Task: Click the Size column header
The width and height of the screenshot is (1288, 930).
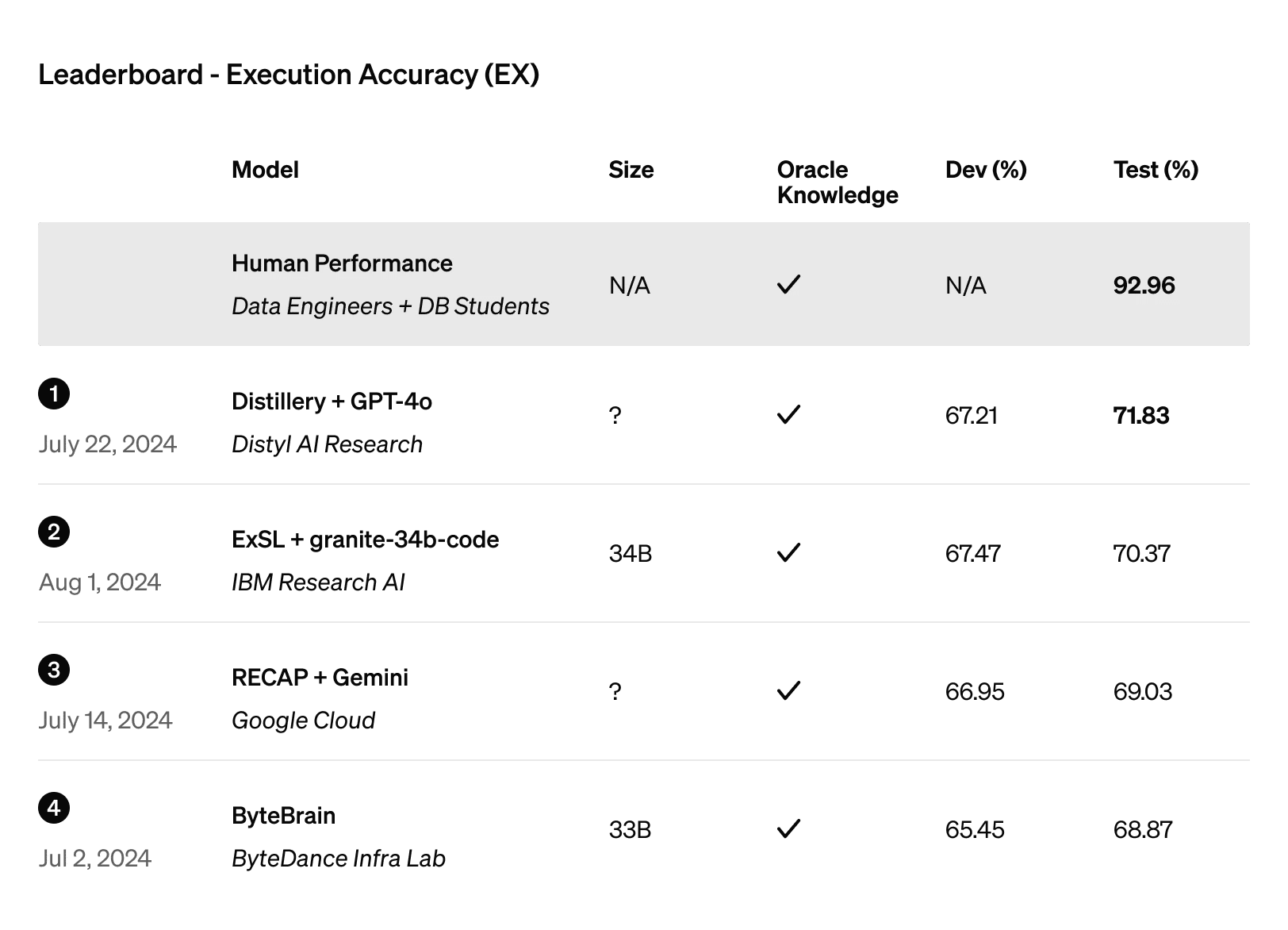Action: pyautogui.click(x=631, y=170)
